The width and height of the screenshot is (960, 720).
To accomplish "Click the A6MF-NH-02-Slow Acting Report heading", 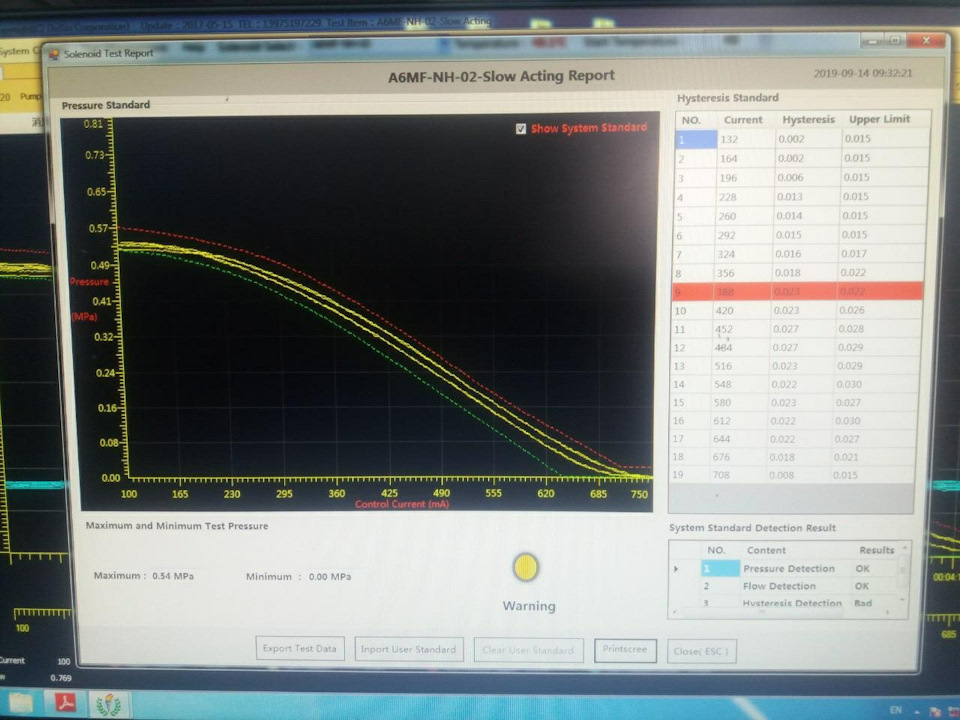I will click(501, 76).
